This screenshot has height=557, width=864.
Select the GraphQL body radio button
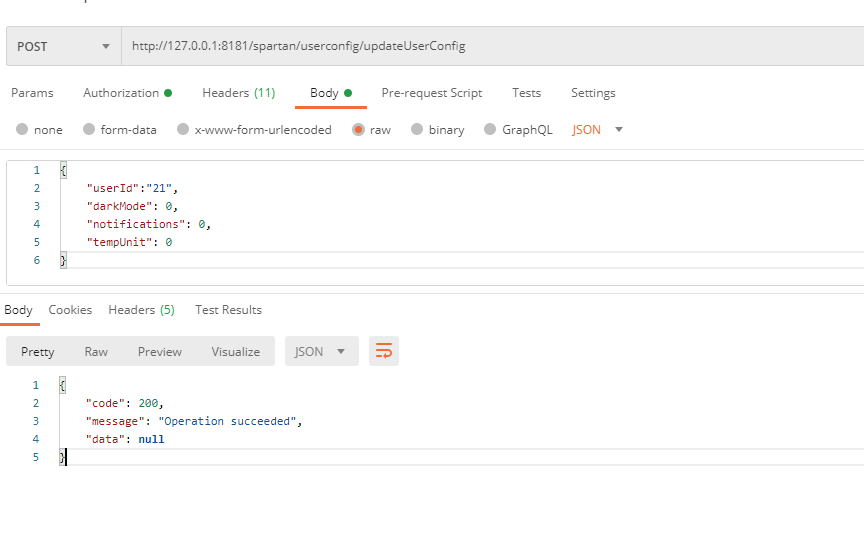click(490, 130)
